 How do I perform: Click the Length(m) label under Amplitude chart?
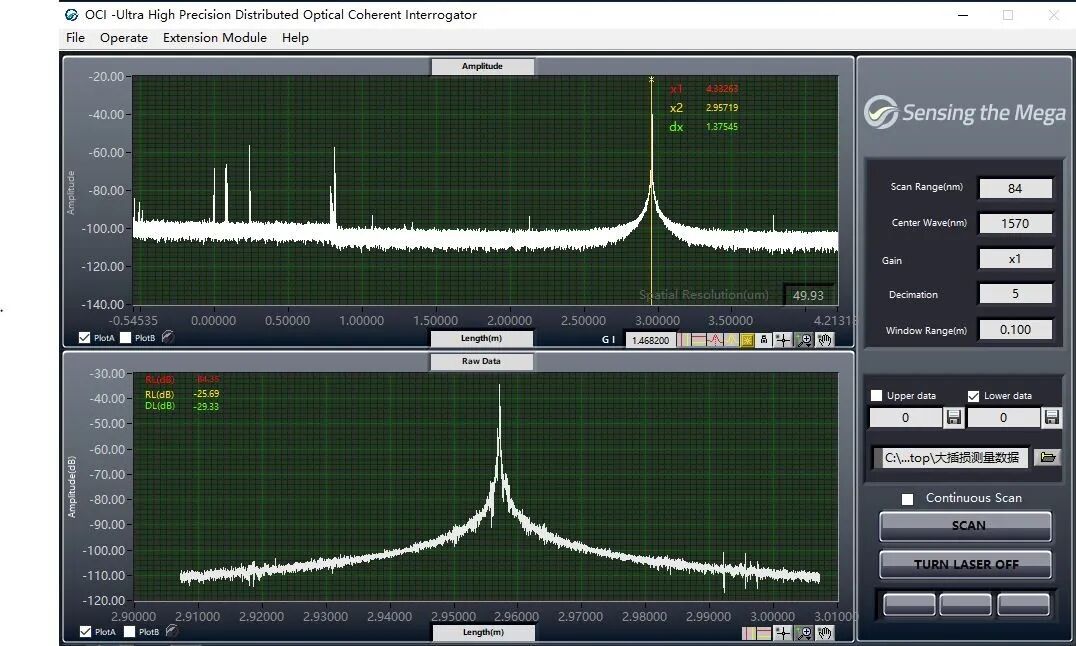pos(481,338)
